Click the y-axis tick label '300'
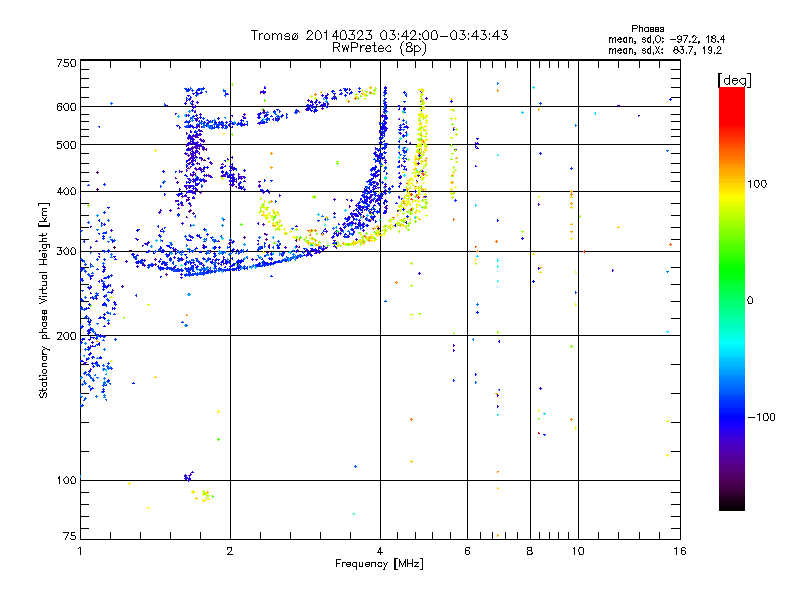The height and width of the screenshot is (600, 800). [66, 252]
